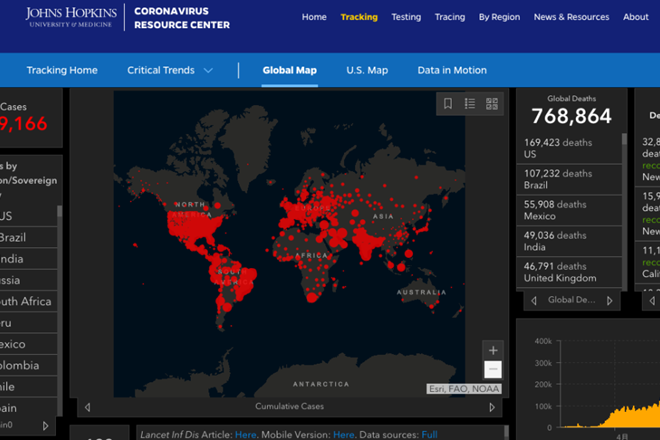660x440 pixels.
Task: Click the 169,423 deaths US entry
Action: [x=569, y=148]
